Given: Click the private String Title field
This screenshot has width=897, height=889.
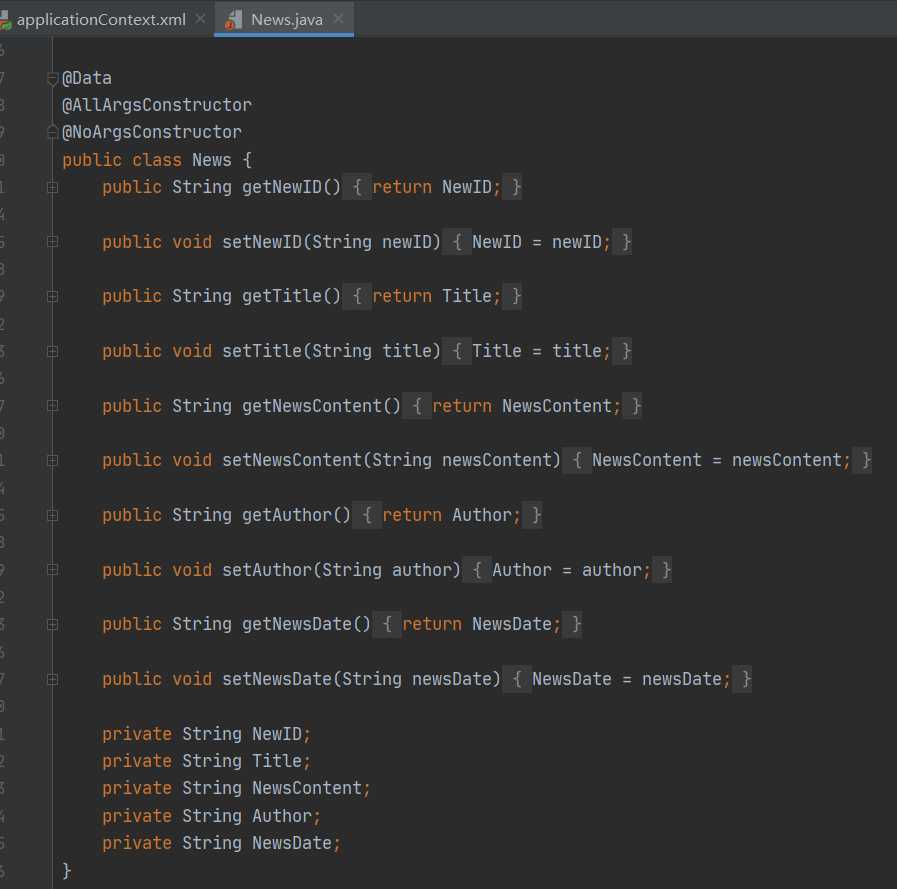Looking at the screenshot, I should tap(207, 761).
